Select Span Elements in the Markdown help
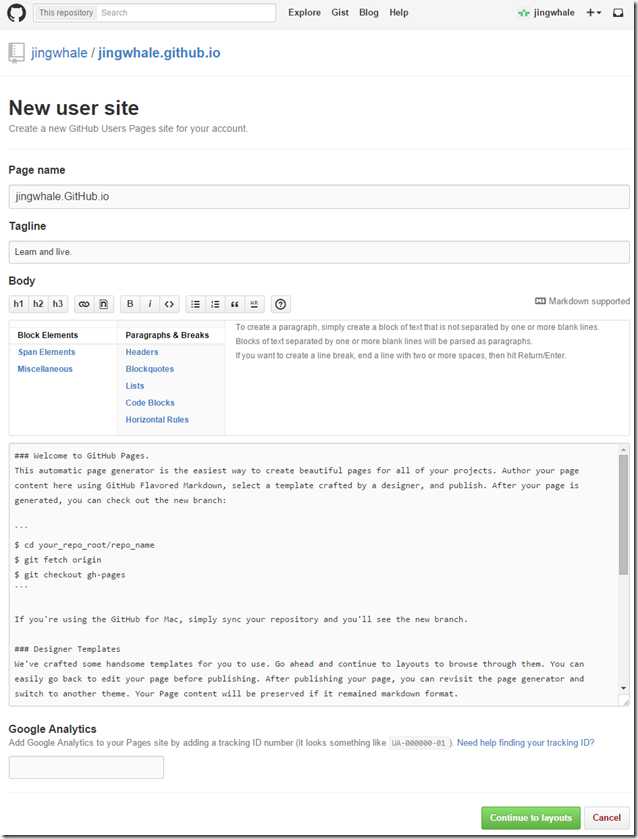This screenshot has width=638, height=839. coord(47,352)
